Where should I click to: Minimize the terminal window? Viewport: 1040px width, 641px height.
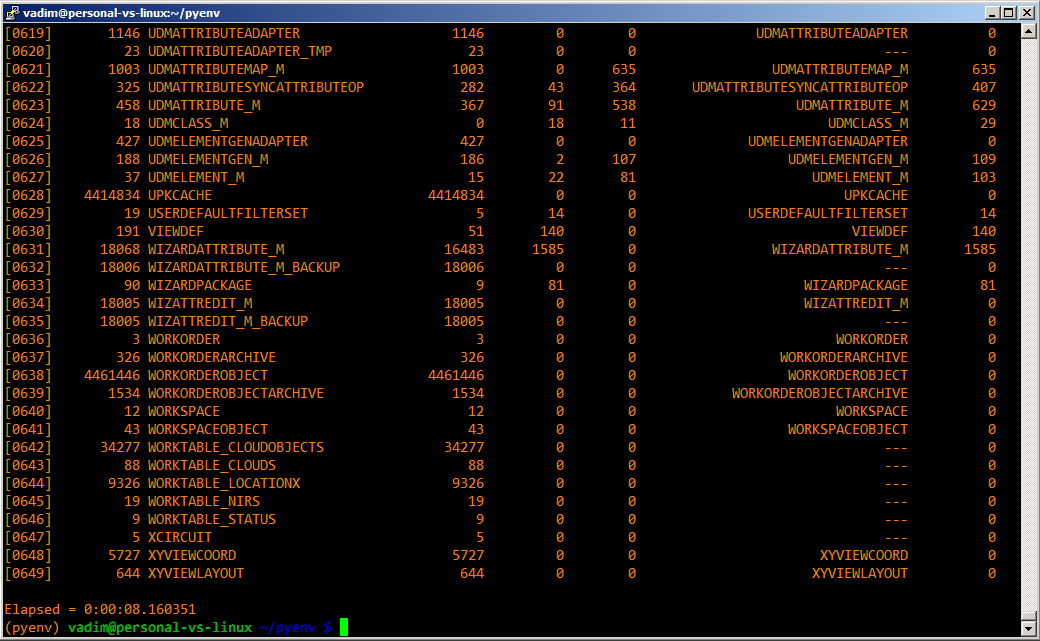(x=991, y=12)
